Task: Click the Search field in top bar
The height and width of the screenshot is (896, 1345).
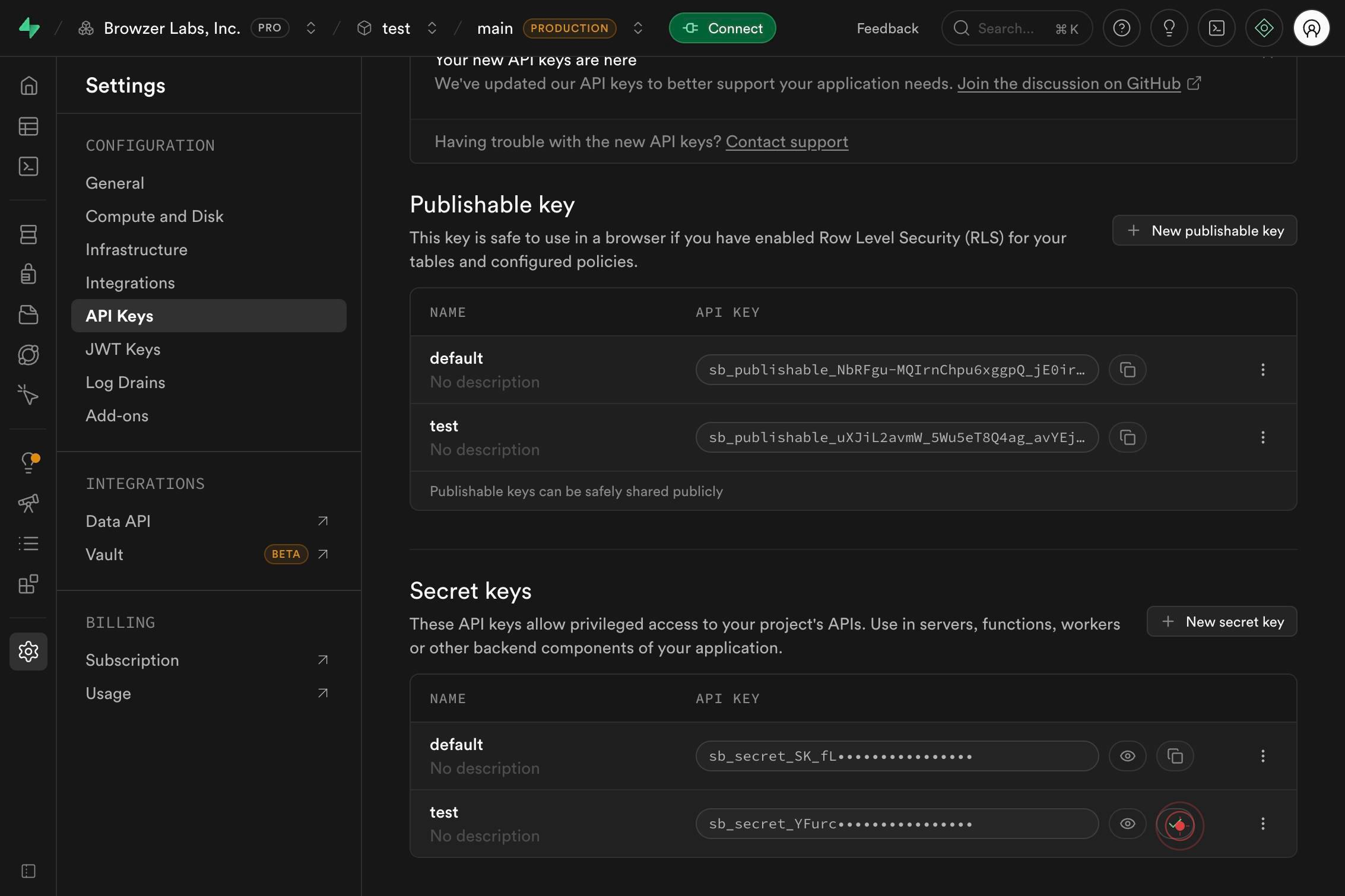Action: tap(1017, 28)
